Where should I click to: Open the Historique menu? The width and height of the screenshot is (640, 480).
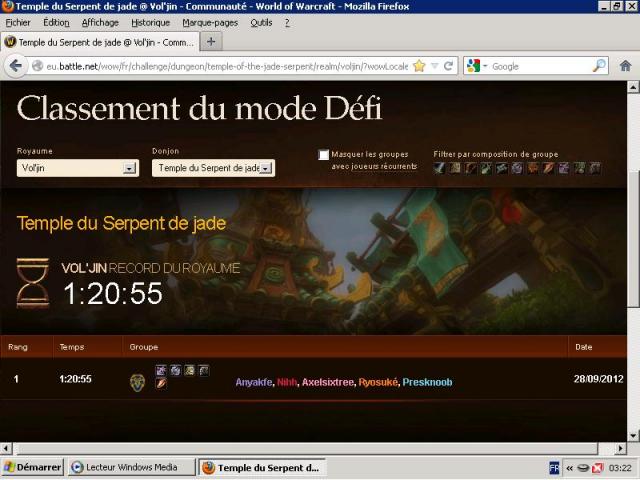(x=151, y=23)
